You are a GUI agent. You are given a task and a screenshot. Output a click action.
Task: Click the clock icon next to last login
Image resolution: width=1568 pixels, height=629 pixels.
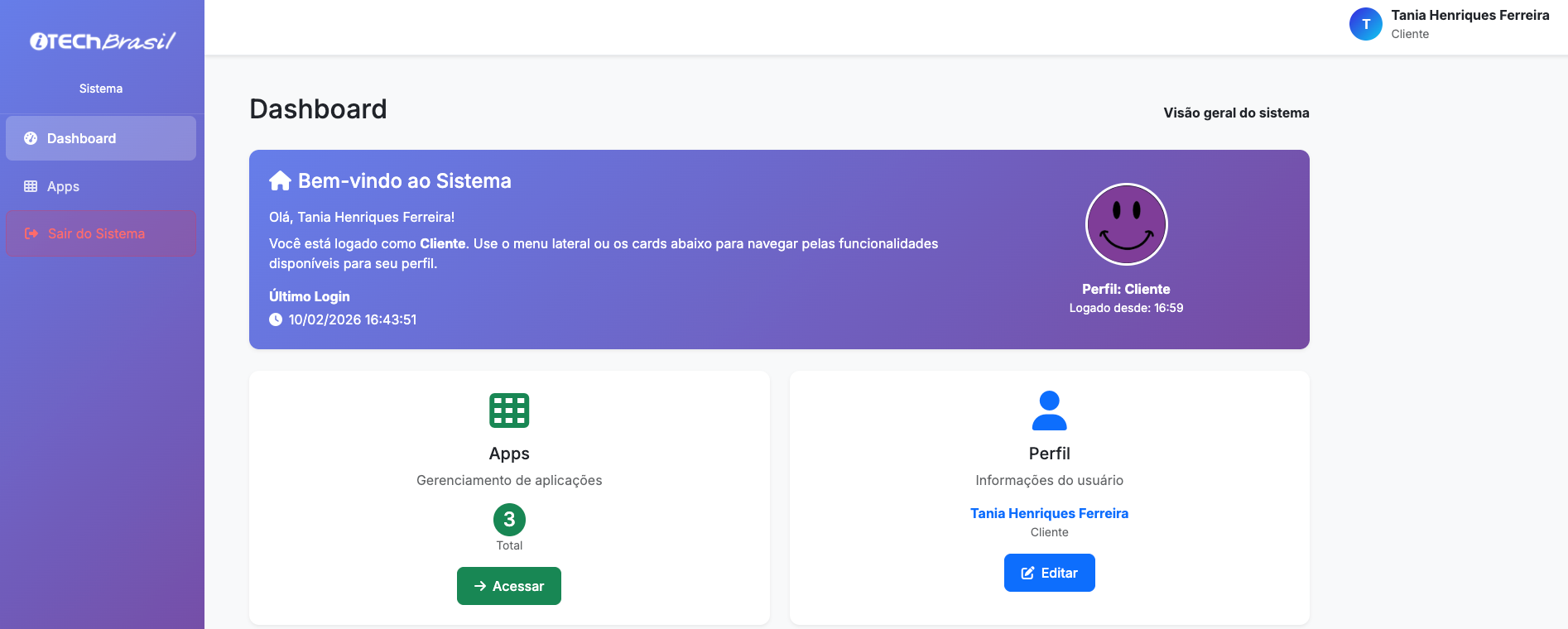(x=276, y=319)
